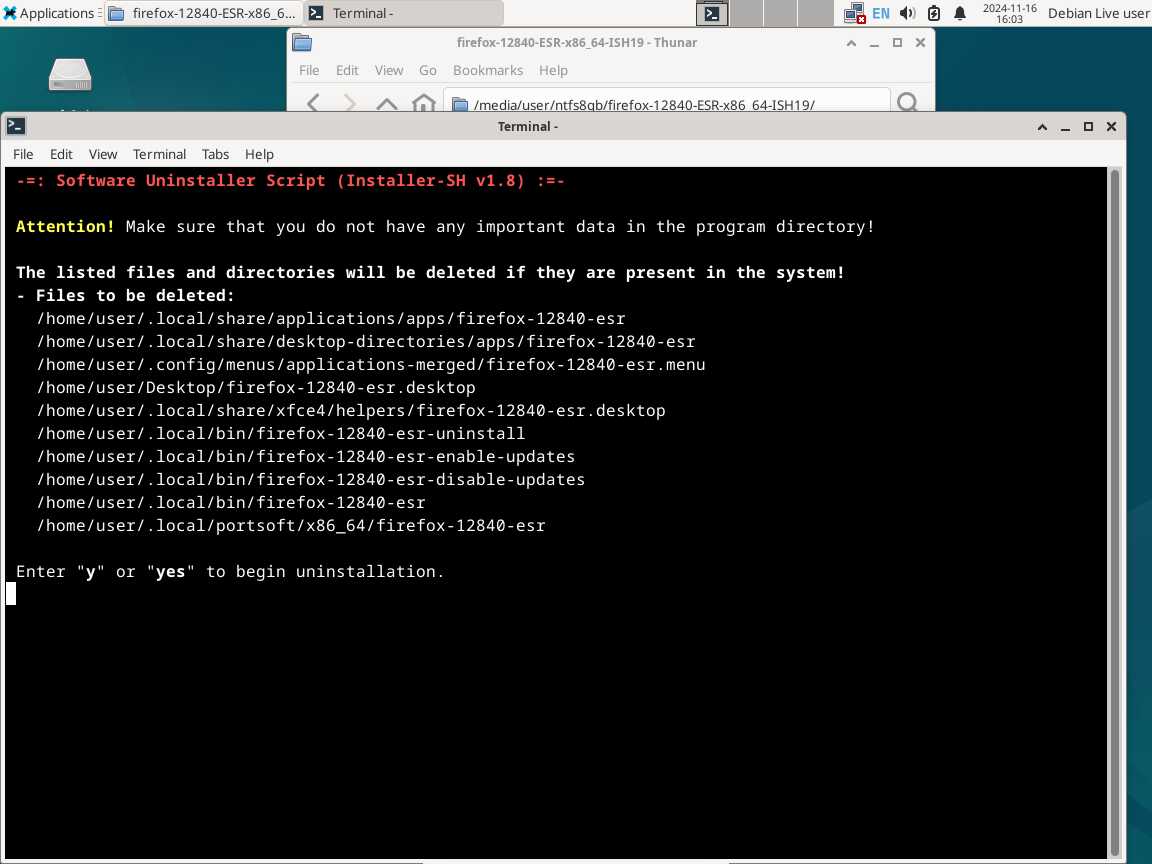The height and width of the screenshot is (864, 1152).
Task: Shade the Thunar window with the arrow
Action: [851, 43]
